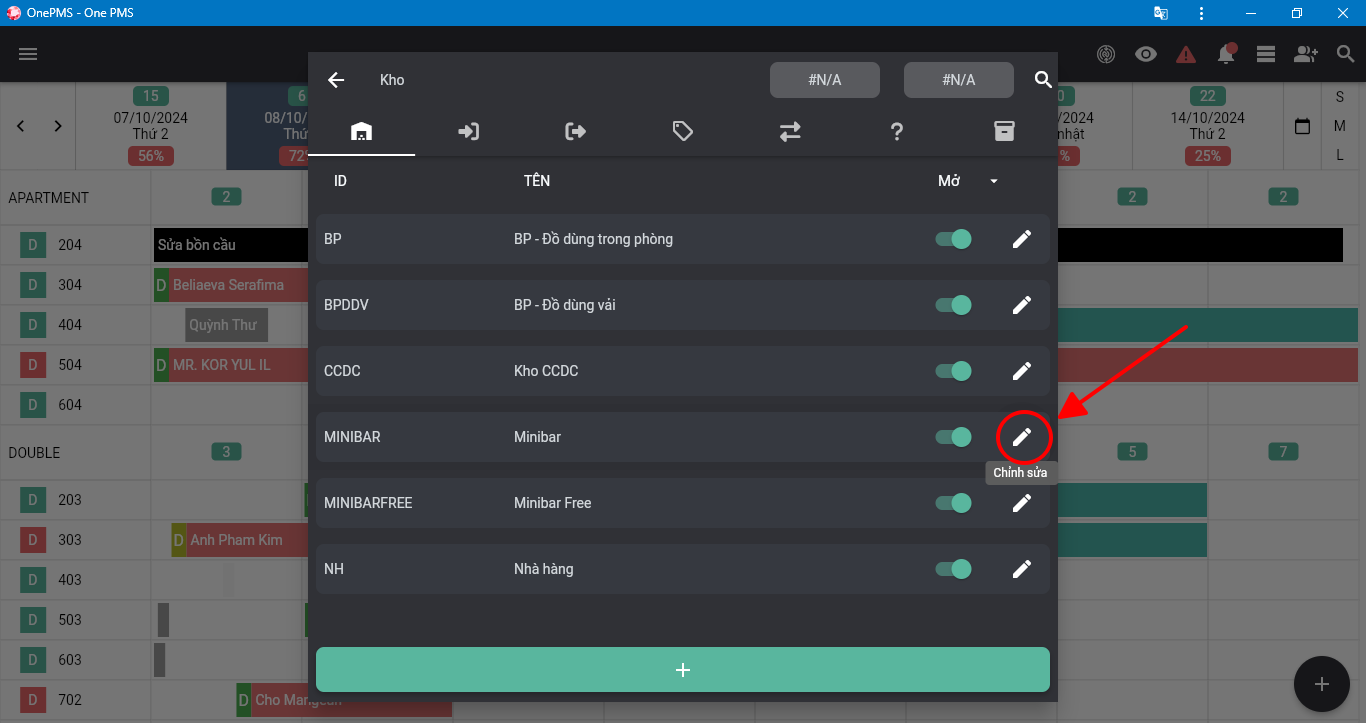Open the calendar date picker
1366x723 pixels.
coord(1302,127)
